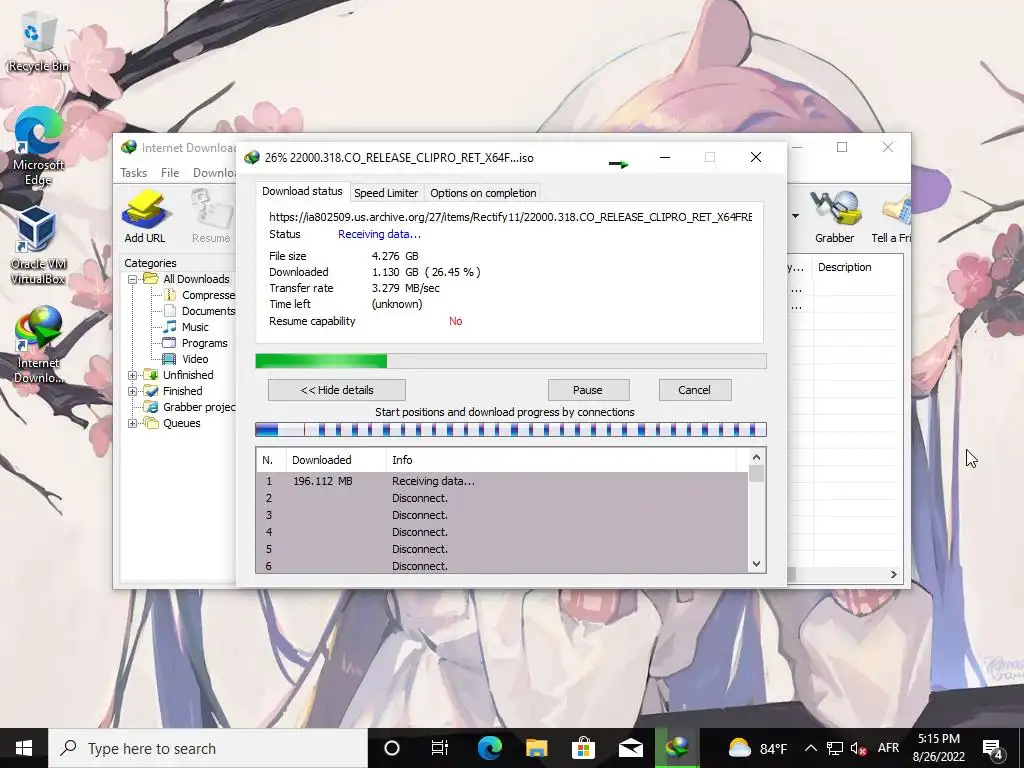Open the clock showing 5:15 PM
This screenshot has height=768, width=1024.
(x=938, y=748)
